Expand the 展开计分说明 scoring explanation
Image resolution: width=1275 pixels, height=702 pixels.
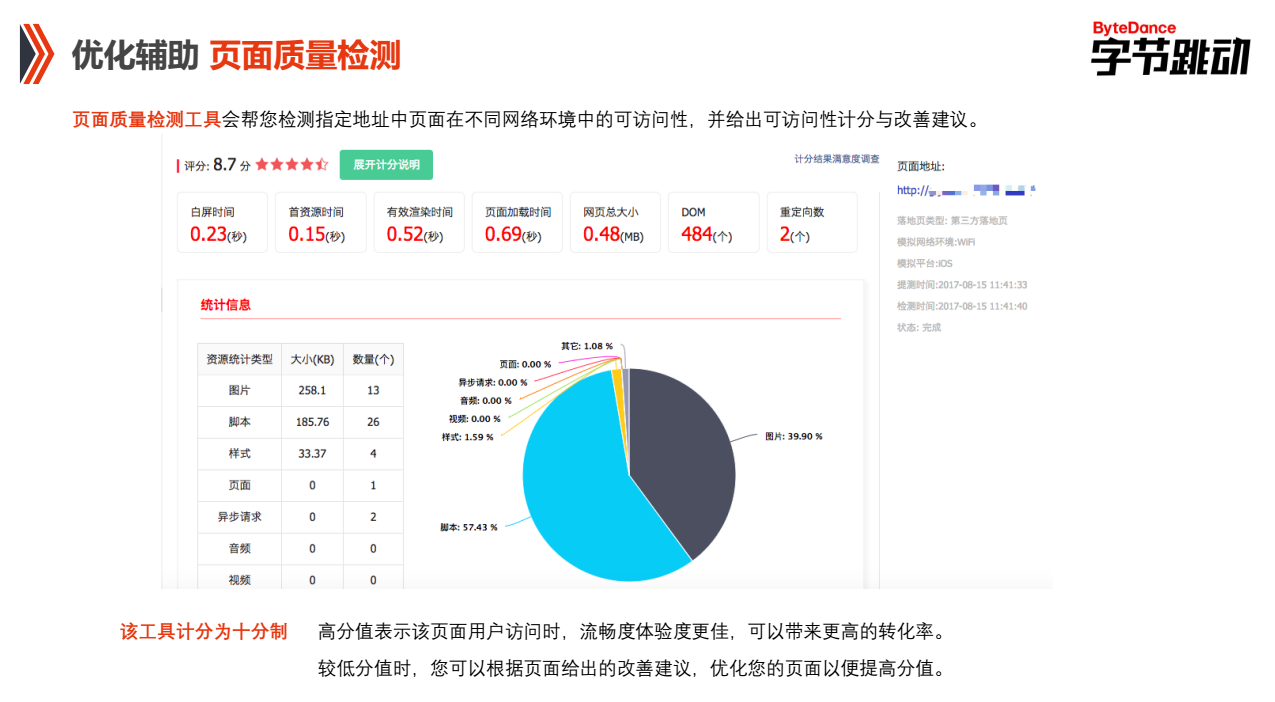click(x=386, y=164)
